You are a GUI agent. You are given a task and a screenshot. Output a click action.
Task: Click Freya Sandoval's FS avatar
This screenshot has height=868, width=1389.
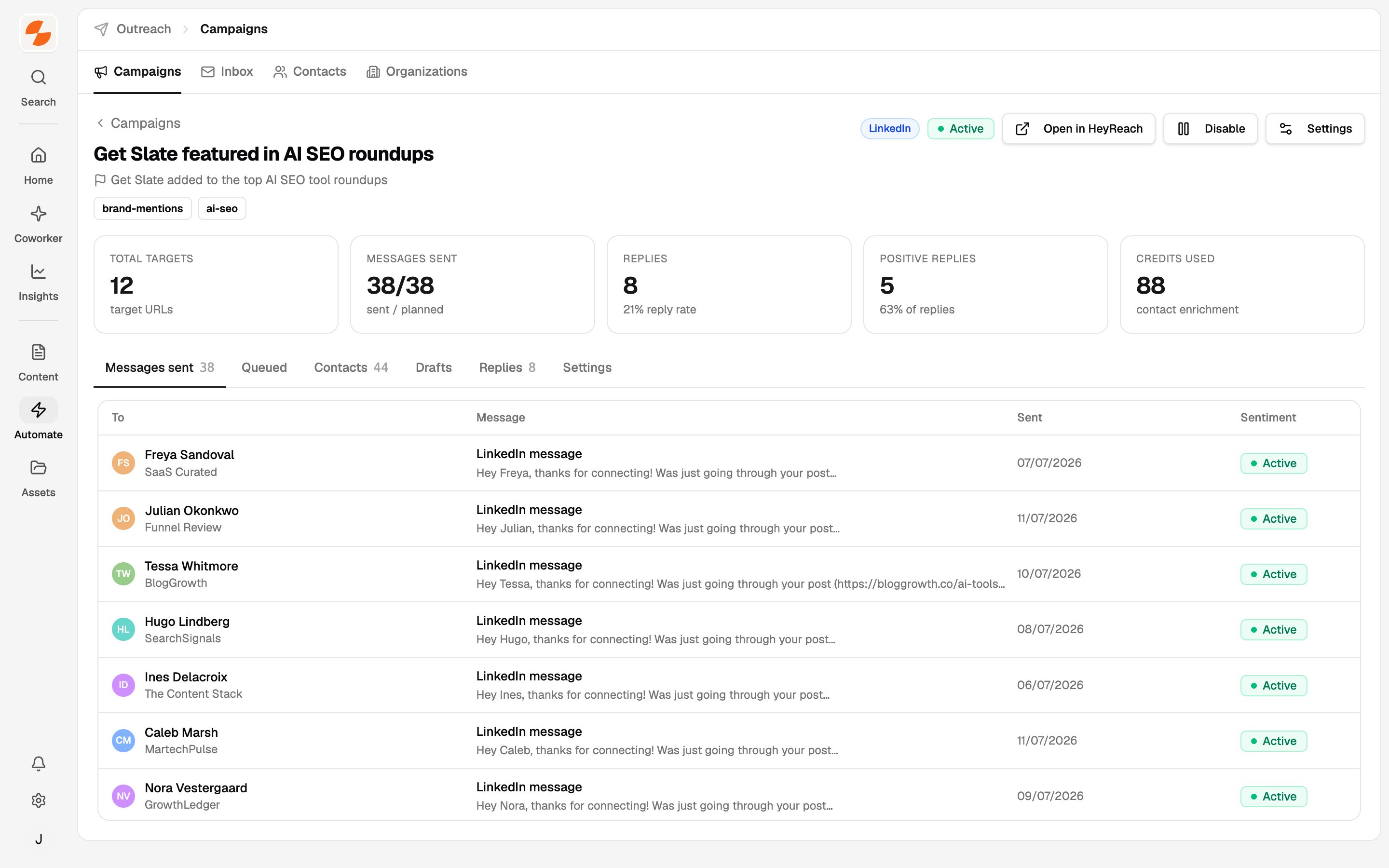click(x=123, y=463)
